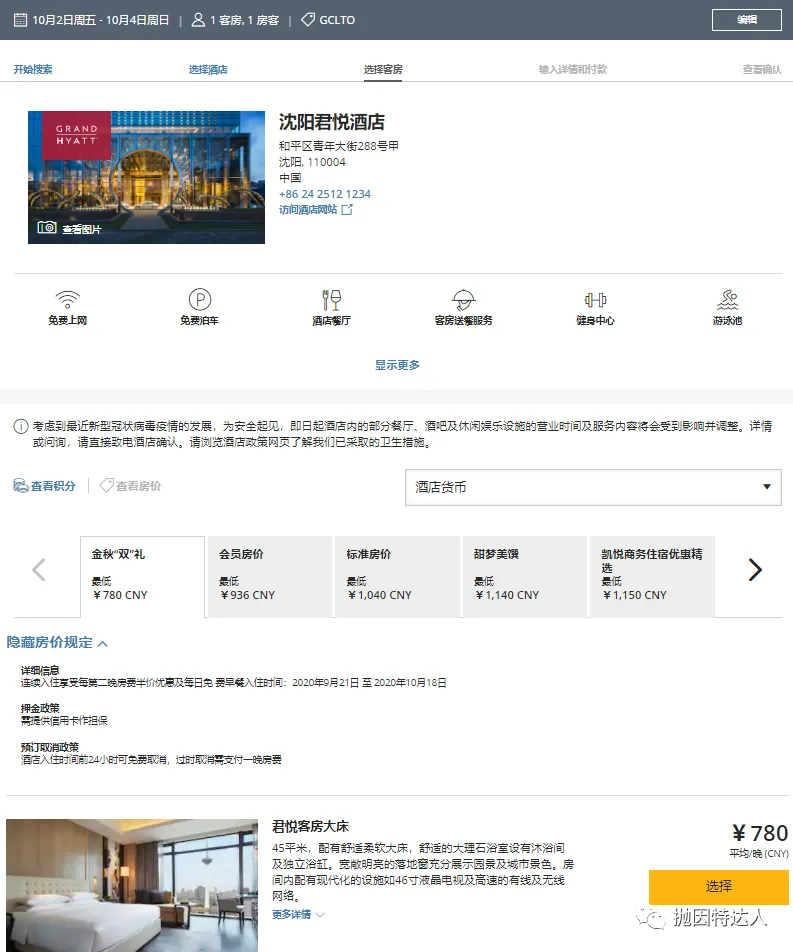793x952 pixels.
Task: Click the 查看积分 link
Action: (53, 486)
